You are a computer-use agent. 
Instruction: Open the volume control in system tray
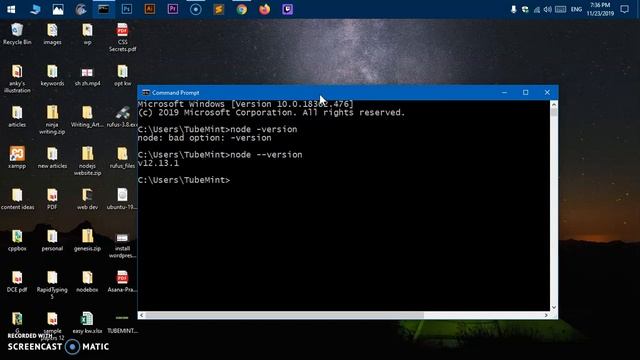548,9
